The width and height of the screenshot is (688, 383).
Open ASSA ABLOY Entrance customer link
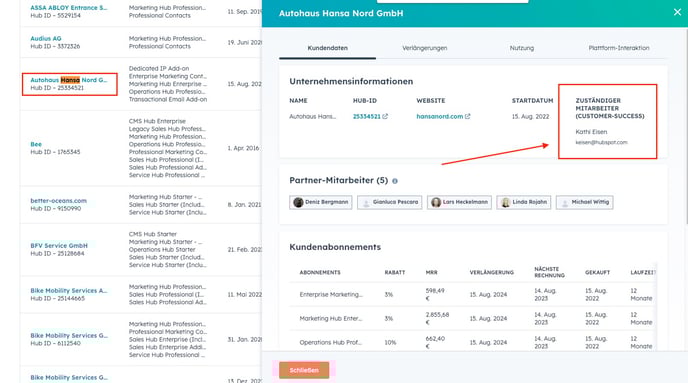[68, 7]
